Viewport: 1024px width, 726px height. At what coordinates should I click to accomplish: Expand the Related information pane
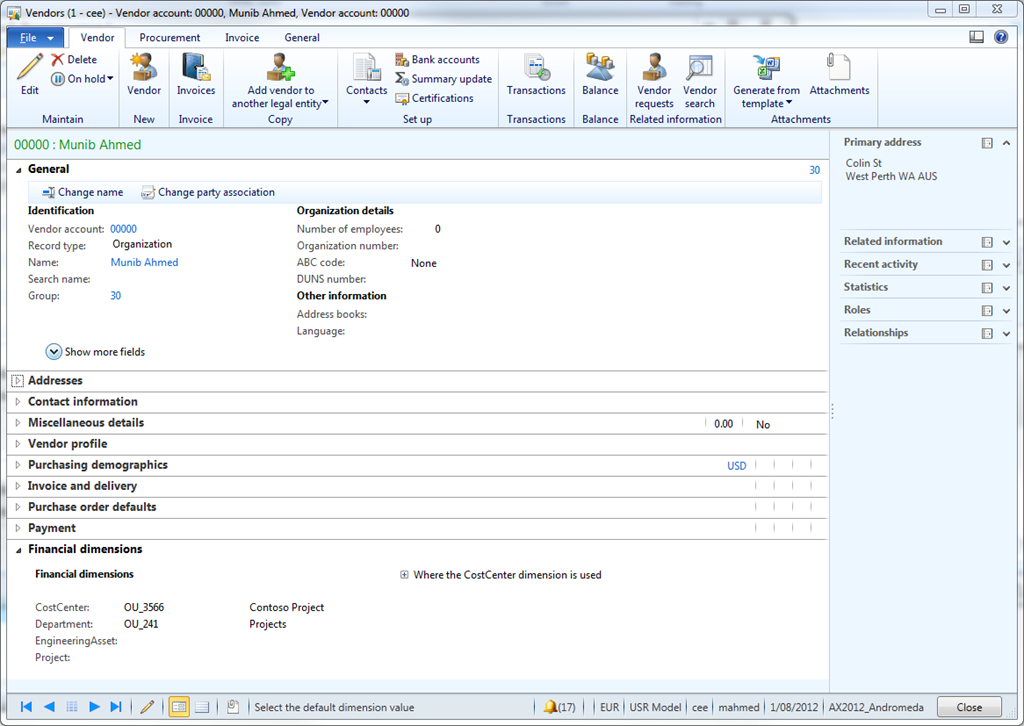click(x=1006, y=242)
